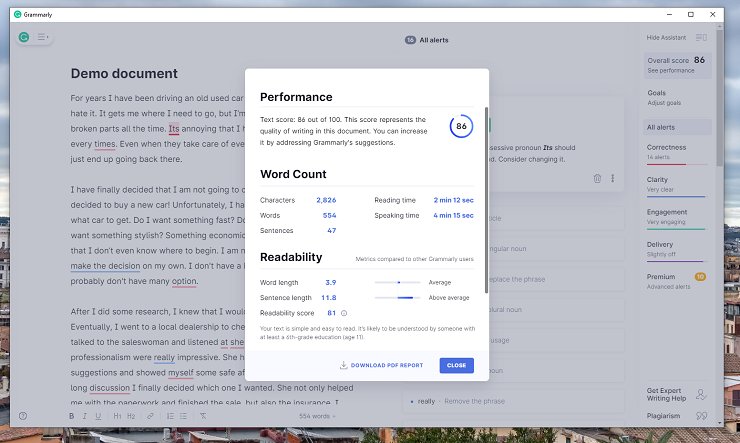Click the Word length average slider bar
The width and height of the screenshot is (740, 443).
(397, 283)
